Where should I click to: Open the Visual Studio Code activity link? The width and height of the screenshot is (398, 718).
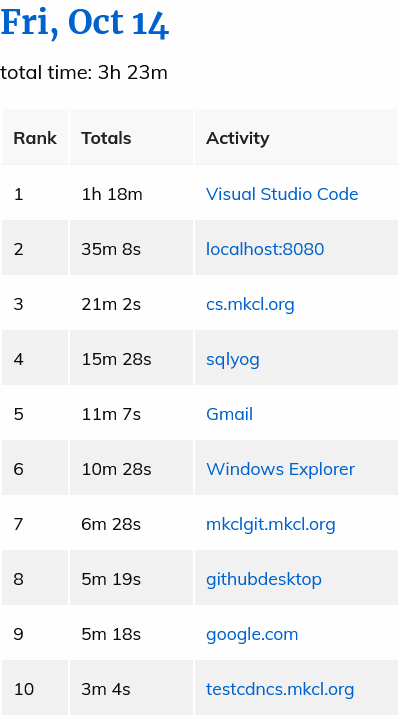pyautogui.click(x=282, y=194)
